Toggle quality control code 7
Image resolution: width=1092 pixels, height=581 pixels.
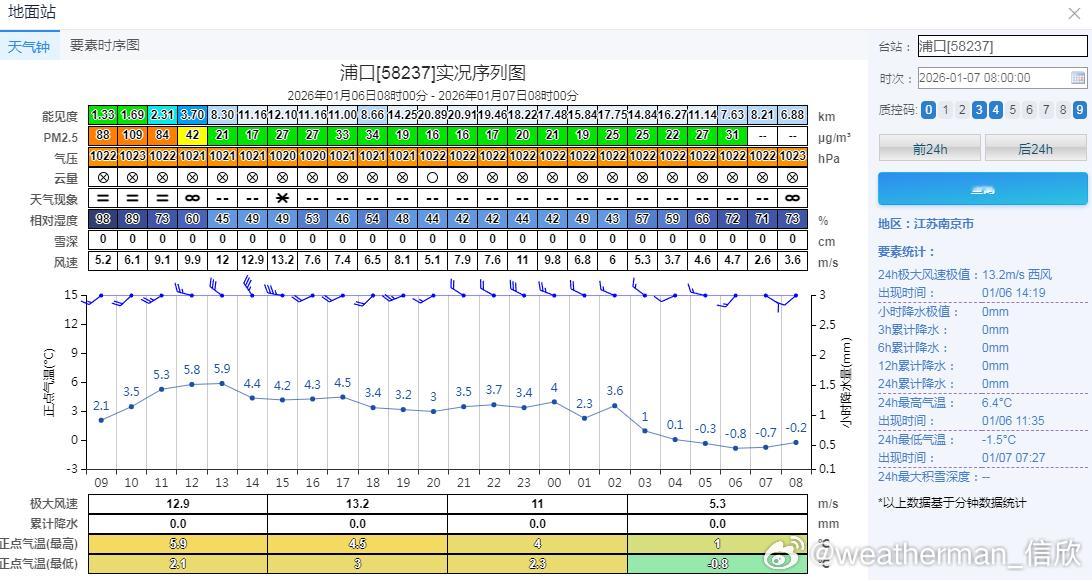coord(1046,109)
